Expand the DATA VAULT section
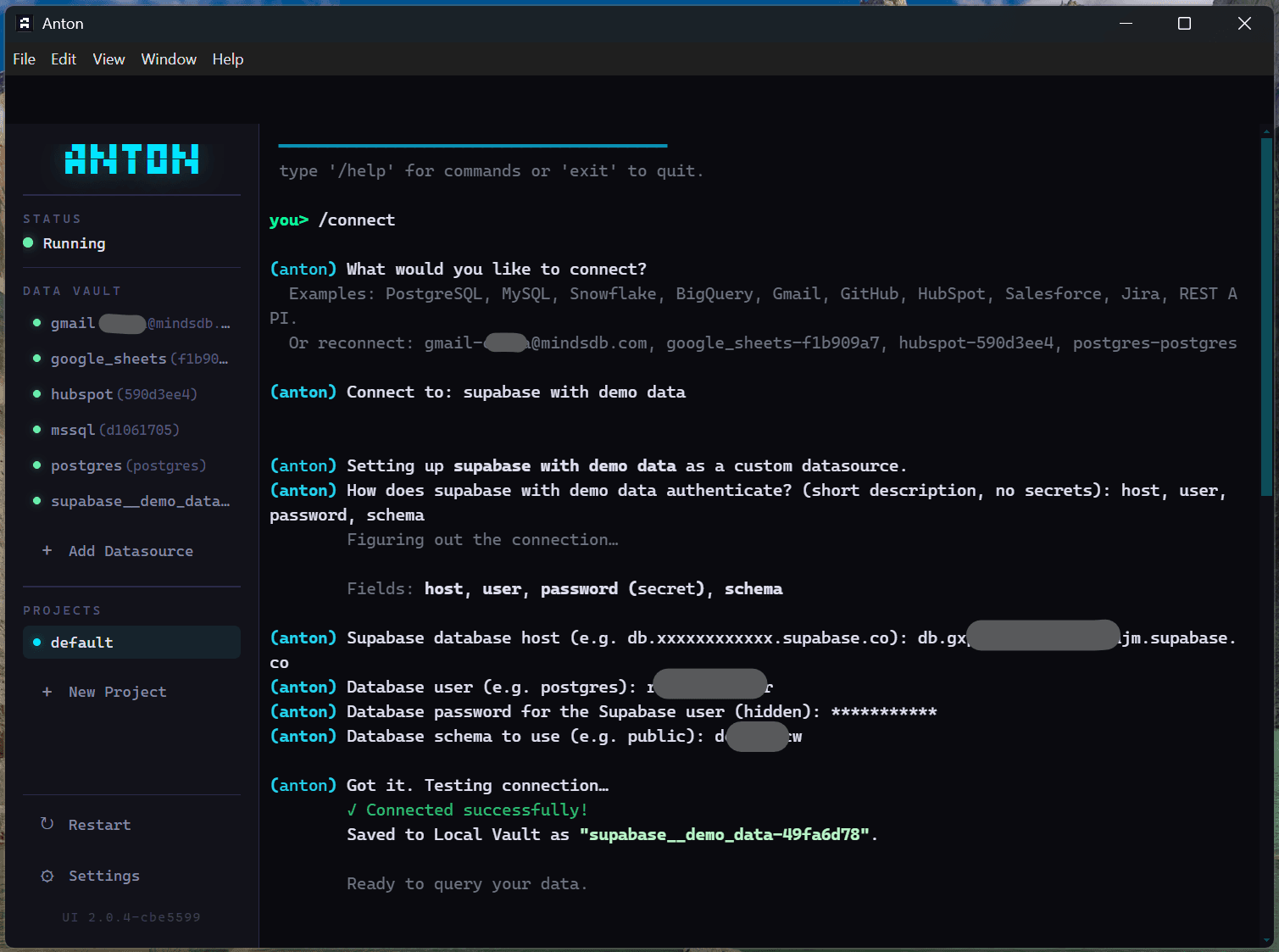The image size is (1279, 952). 72,290
